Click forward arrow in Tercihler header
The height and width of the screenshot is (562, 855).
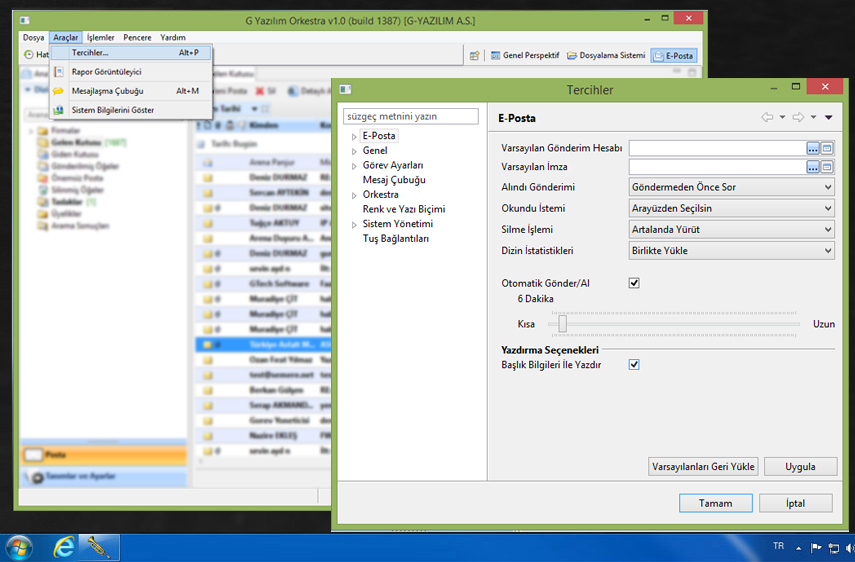[x=798, y=117]
